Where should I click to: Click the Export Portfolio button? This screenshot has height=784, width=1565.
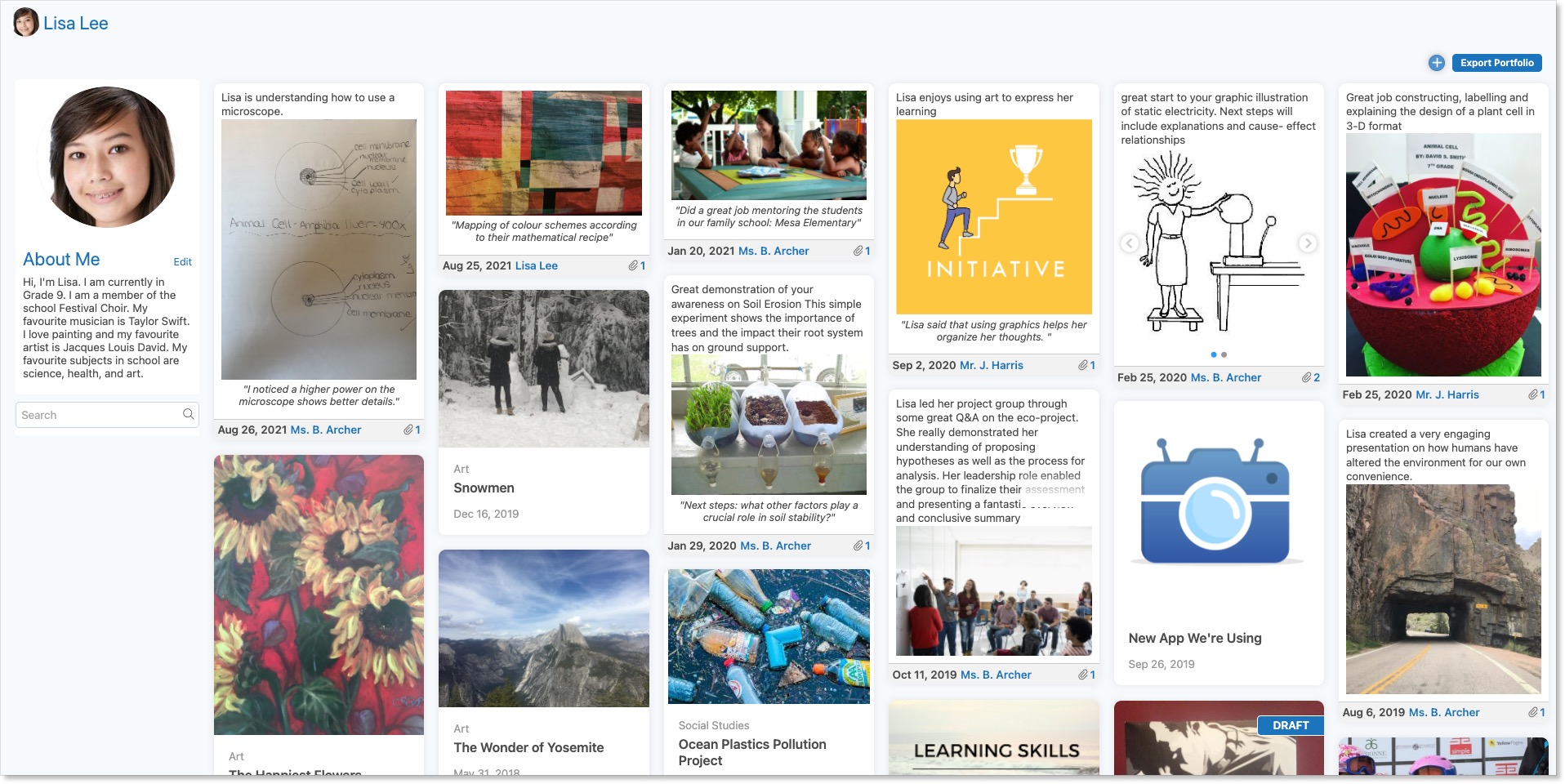tap(1496, 63)
